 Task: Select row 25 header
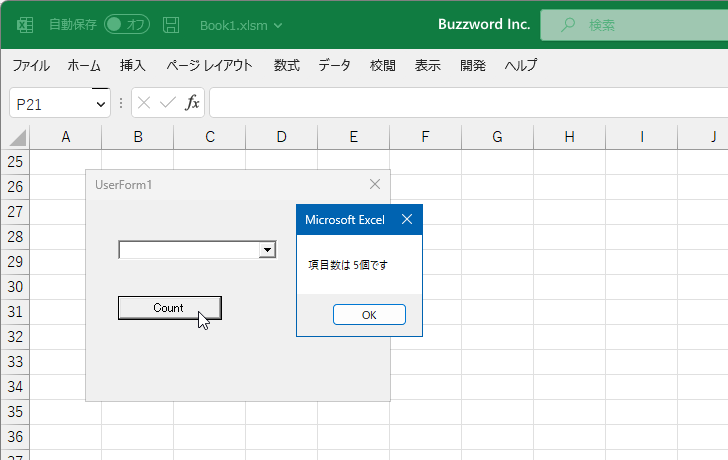click(15, 162)
